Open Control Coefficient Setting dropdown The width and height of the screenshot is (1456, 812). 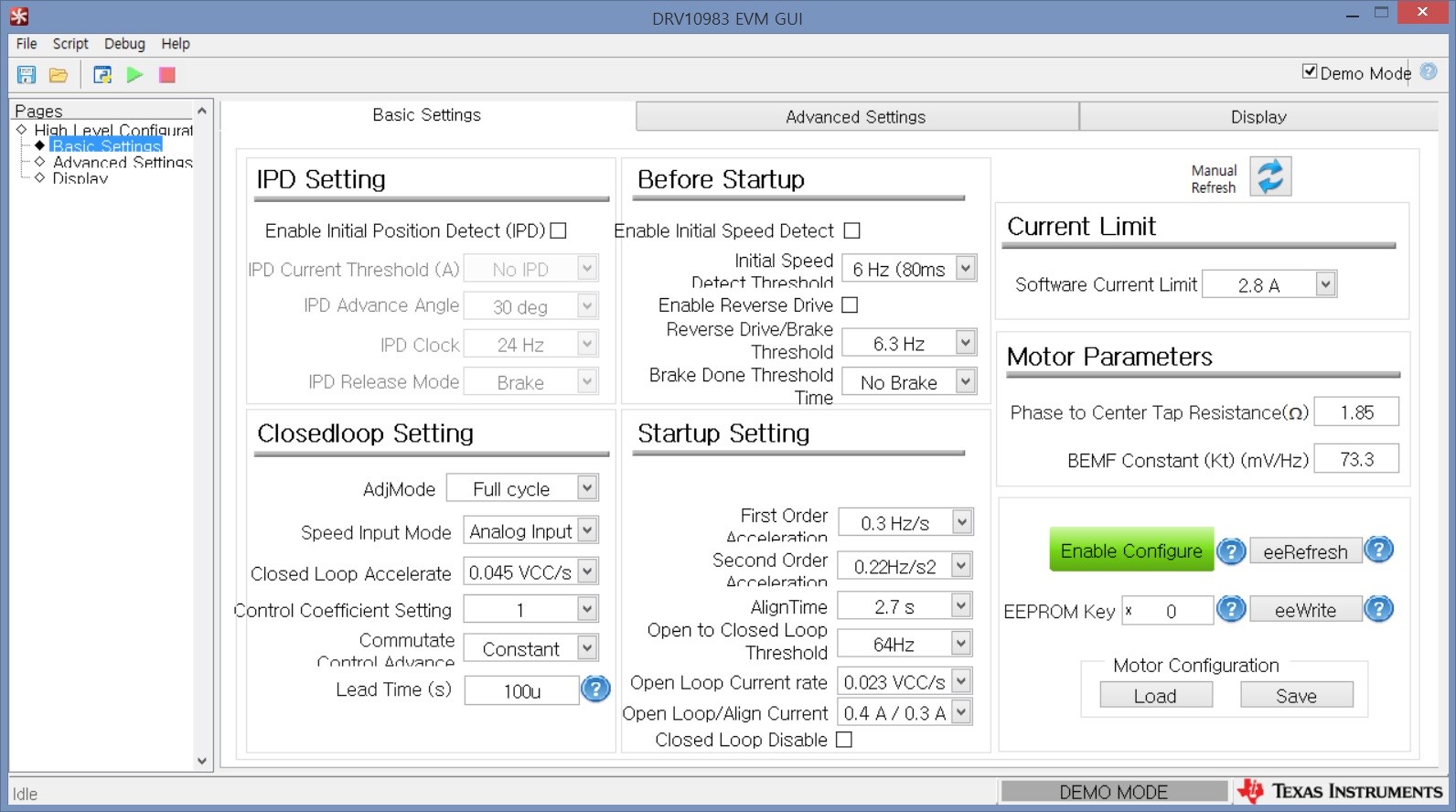click(x=530, y=610)
